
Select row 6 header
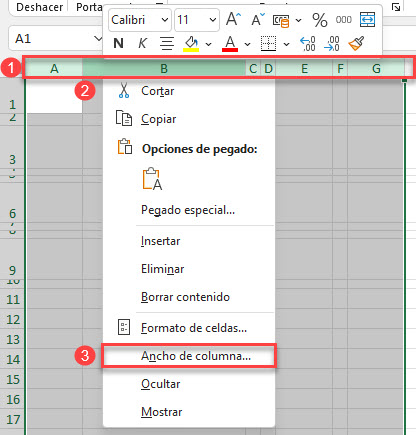[x=13, y=202]
